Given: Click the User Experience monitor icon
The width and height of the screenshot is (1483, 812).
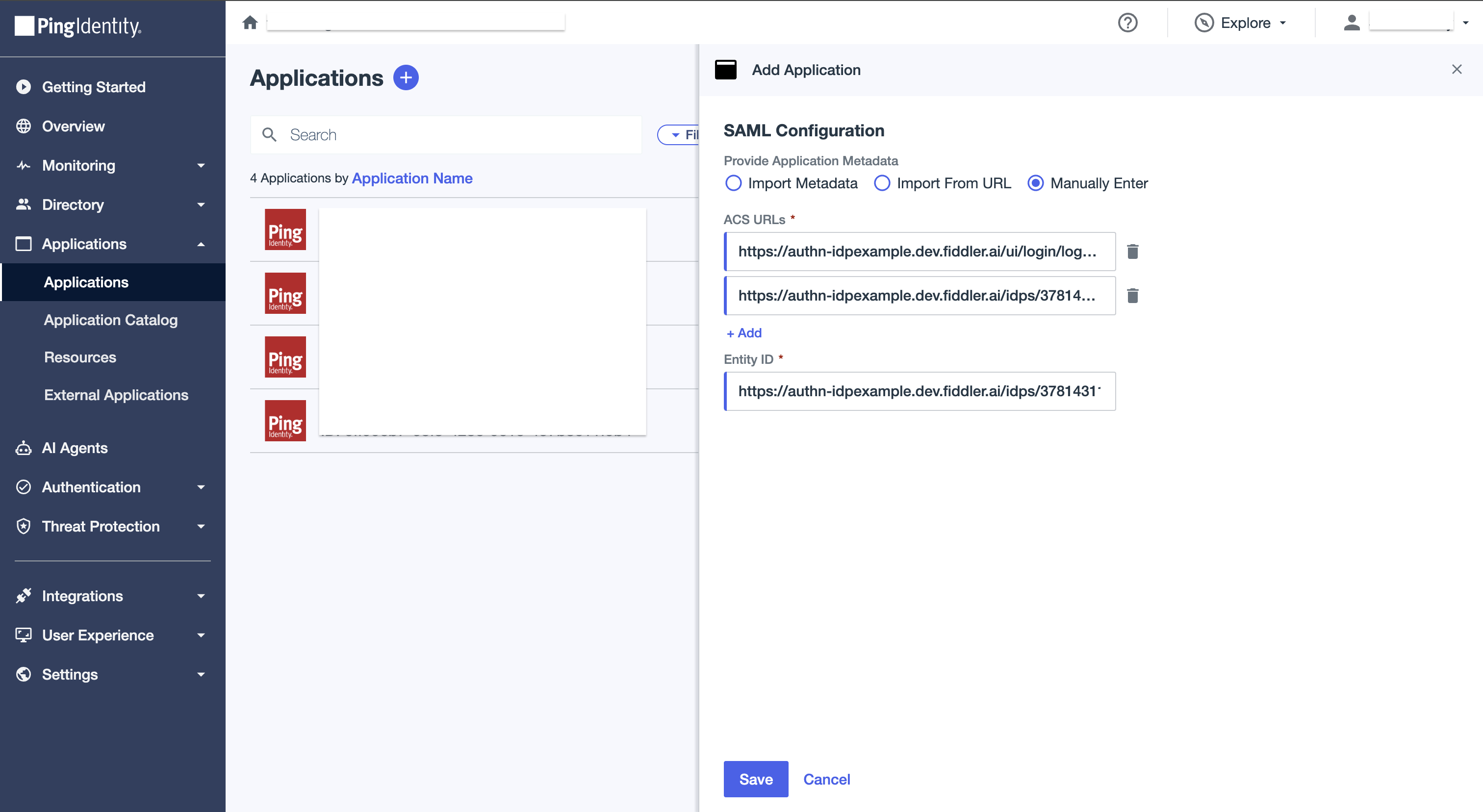Looking at the screenshot, I should point(24,635).
